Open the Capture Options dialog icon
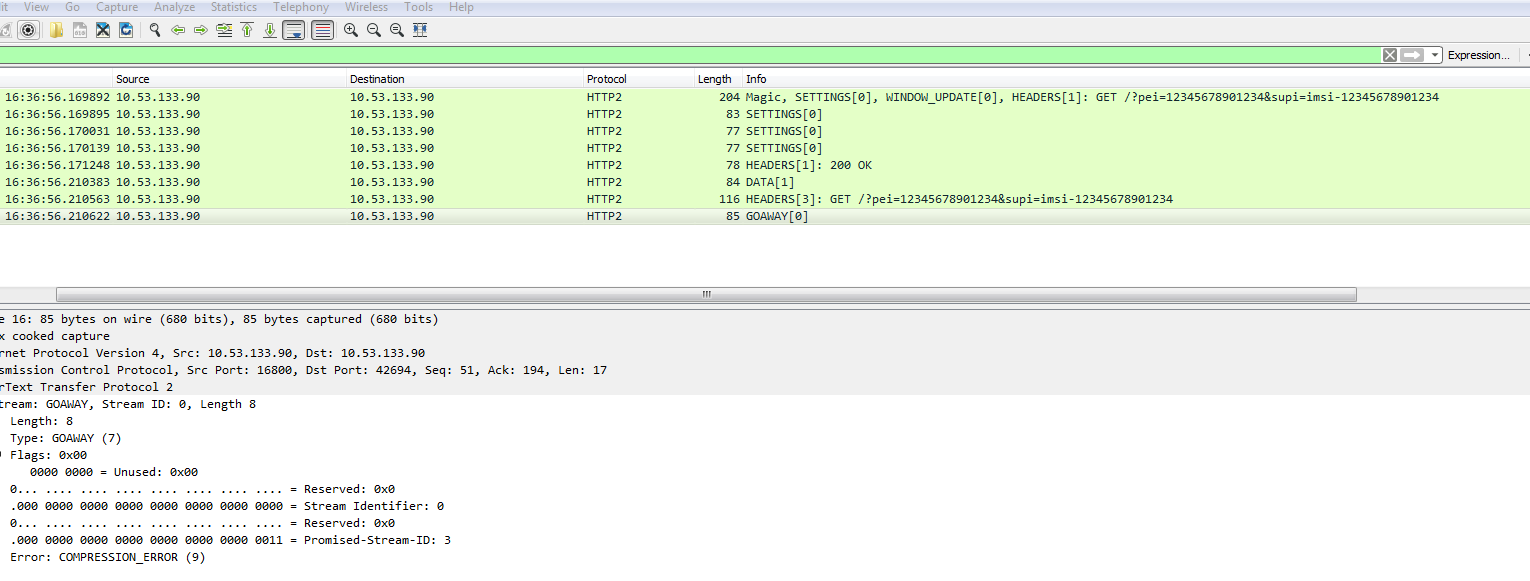Screen dimensions: 1530x581 tap(28, 29)
